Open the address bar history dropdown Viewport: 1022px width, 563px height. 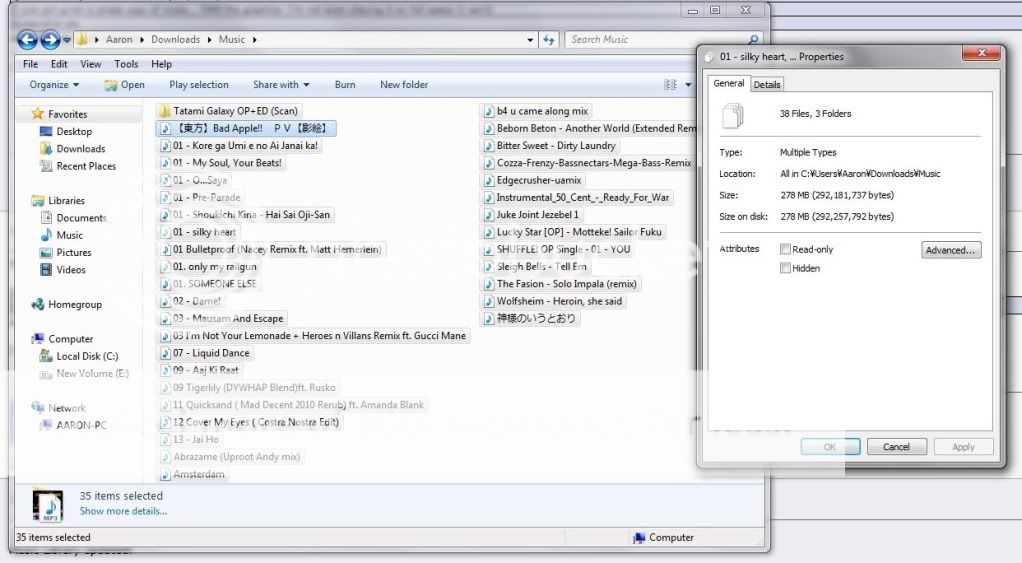coord(530,40)
